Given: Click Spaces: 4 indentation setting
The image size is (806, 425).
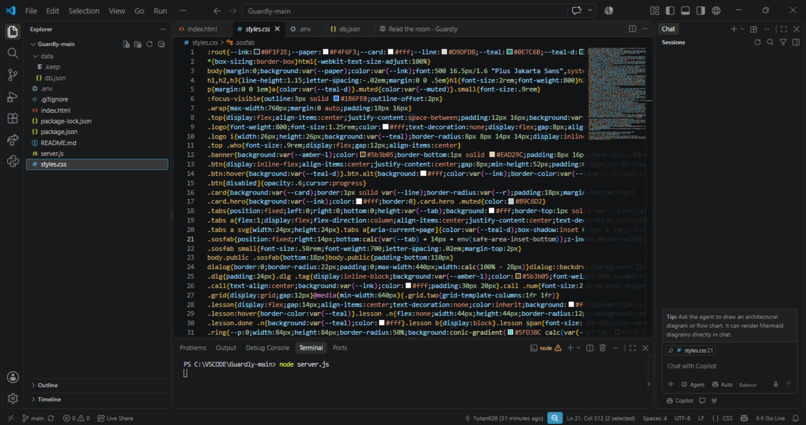Looking at the screenshot, I should [x=654, y=418].
